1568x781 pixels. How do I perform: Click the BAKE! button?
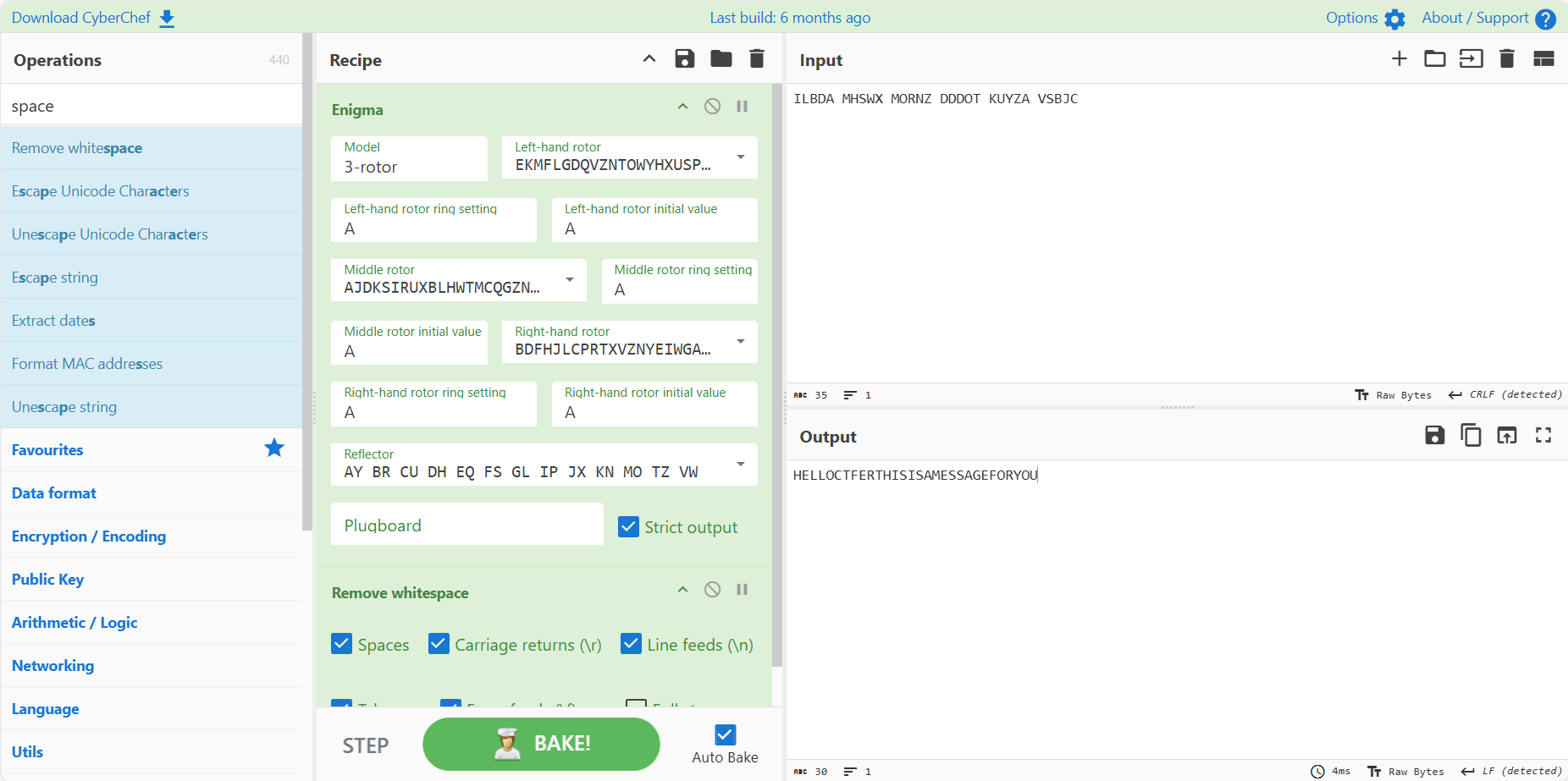pos(541,744)
